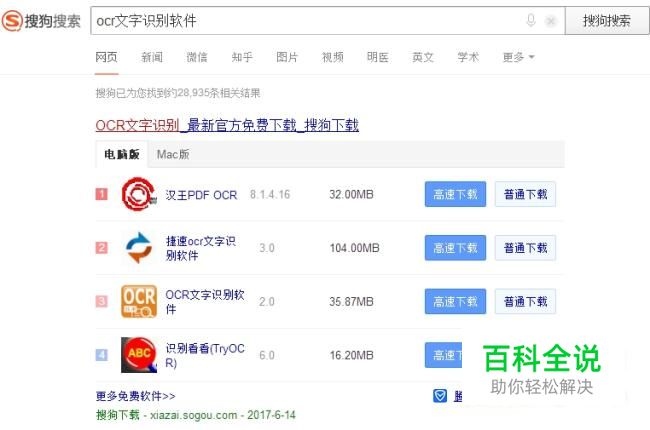The width and height of the screenshot is (650, 430).
Task: Click 高速下载 for 捷速ocr文字识别软件
Action: [x=455, y=248]
